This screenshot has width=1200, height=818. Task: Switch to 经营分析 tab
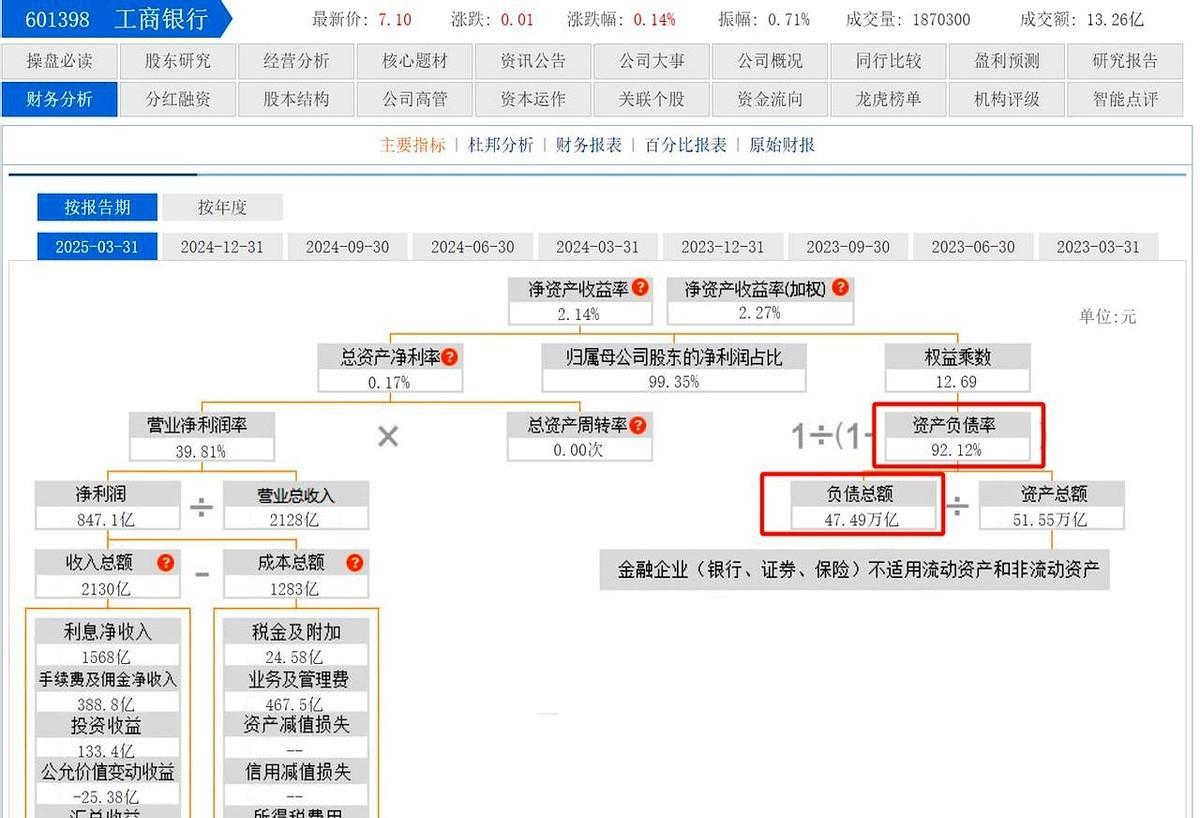pos(296,62)
